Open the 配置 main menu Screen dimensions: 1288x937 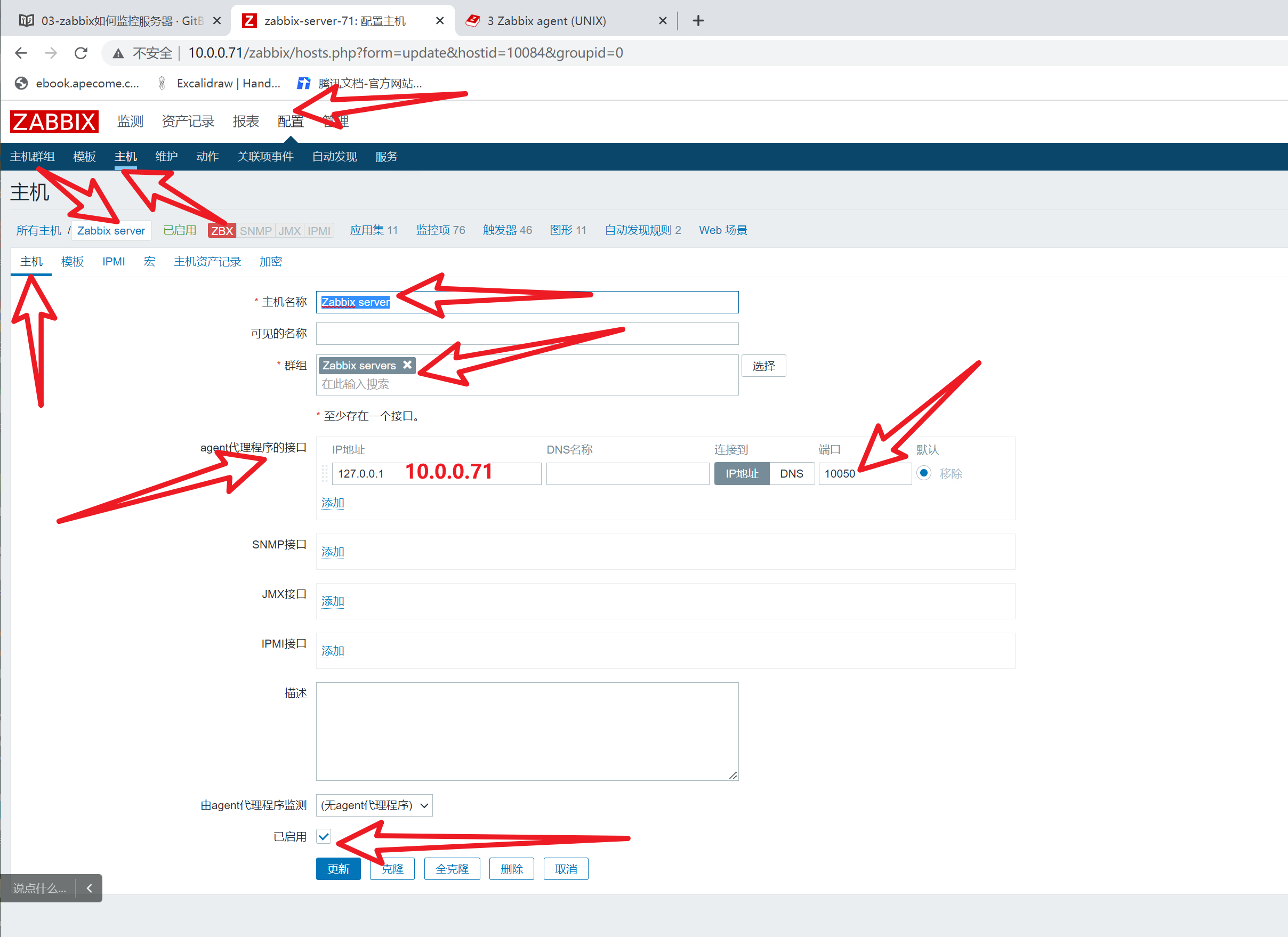coord(290,122)
